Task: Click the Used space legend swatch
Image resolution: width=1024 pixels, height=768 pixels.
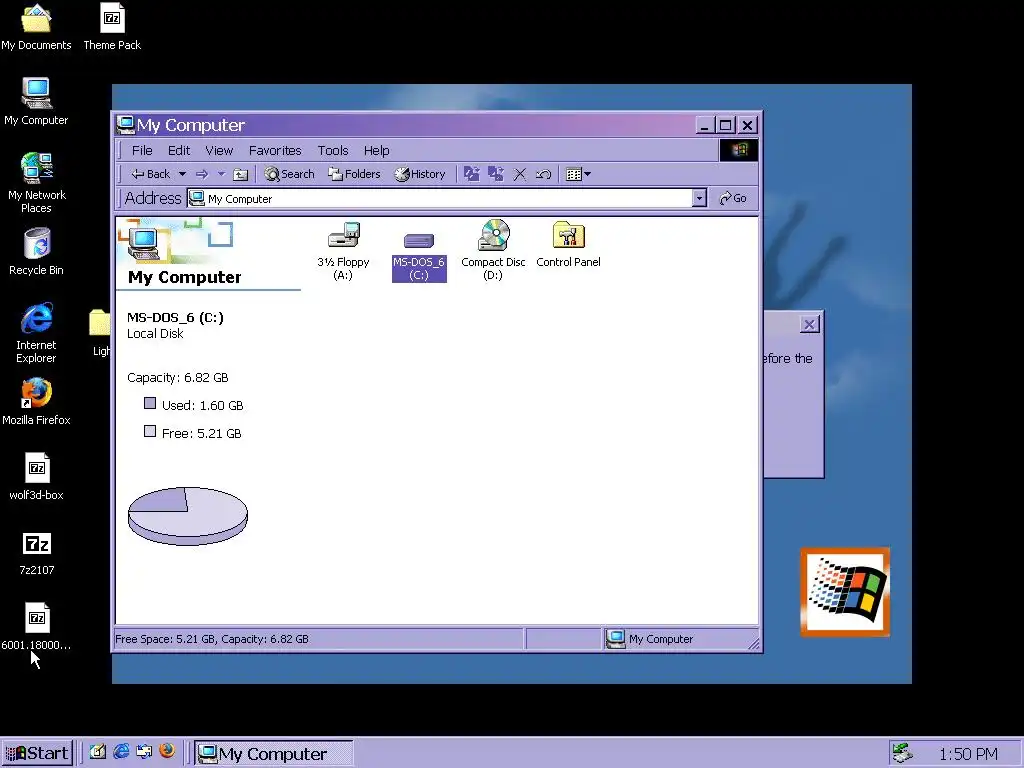Action: click(150, 404)
